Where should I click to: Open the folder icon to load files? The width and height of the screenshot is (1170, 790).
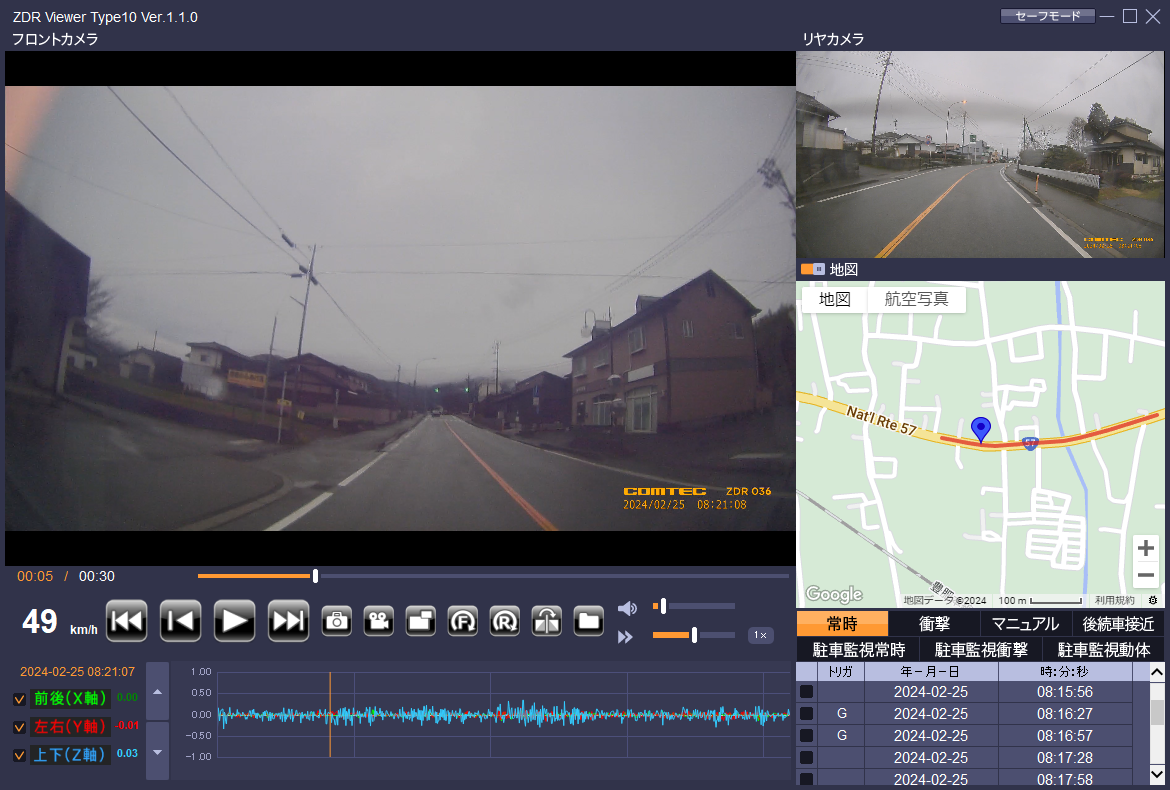588,621
